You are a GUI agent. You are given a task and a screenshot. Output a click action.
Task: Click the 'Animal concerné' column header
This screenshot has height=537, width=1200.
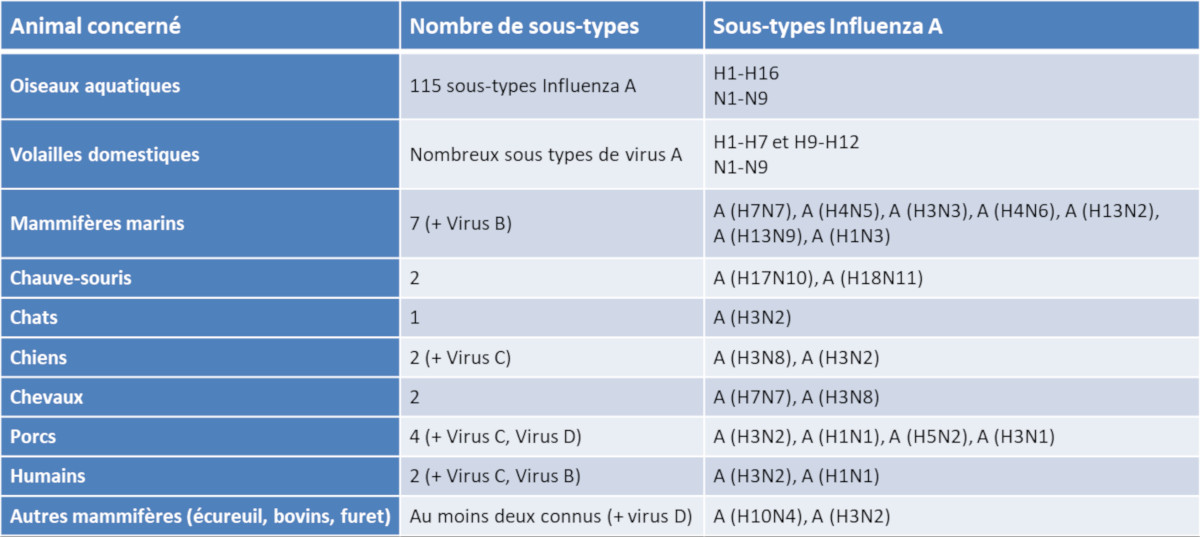(96, 27)
